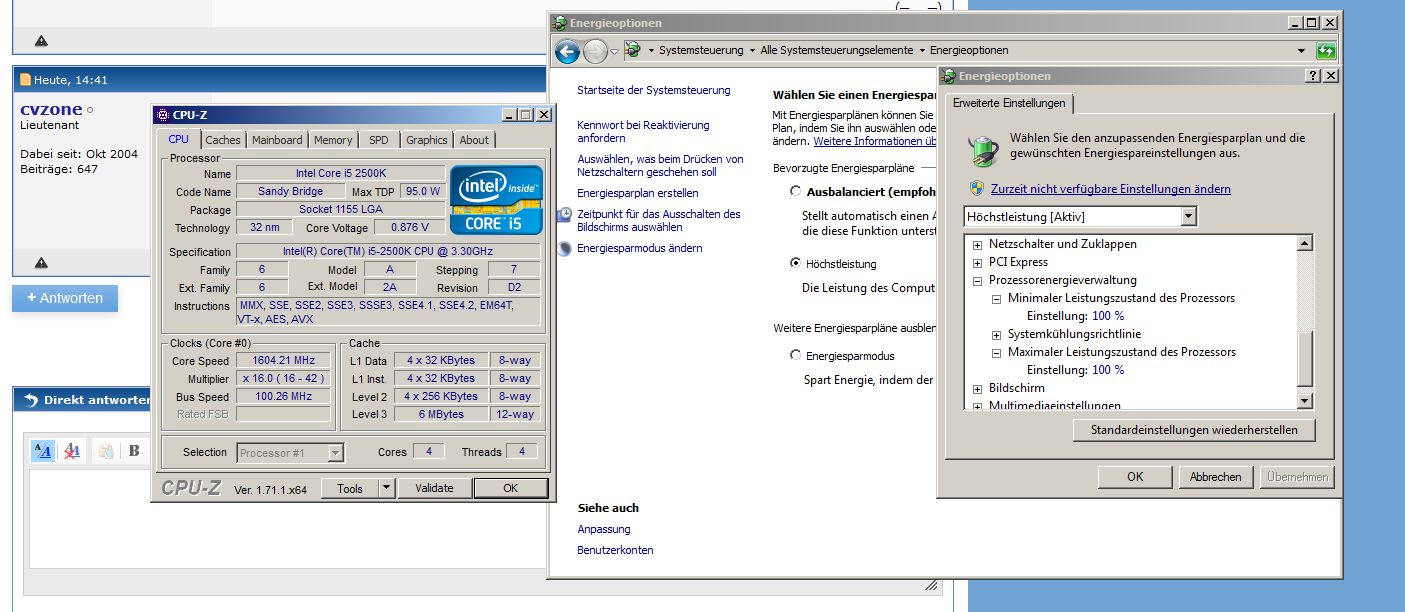Switch to the SPD tab
1405x612 pixels.
tap(379, 140)
